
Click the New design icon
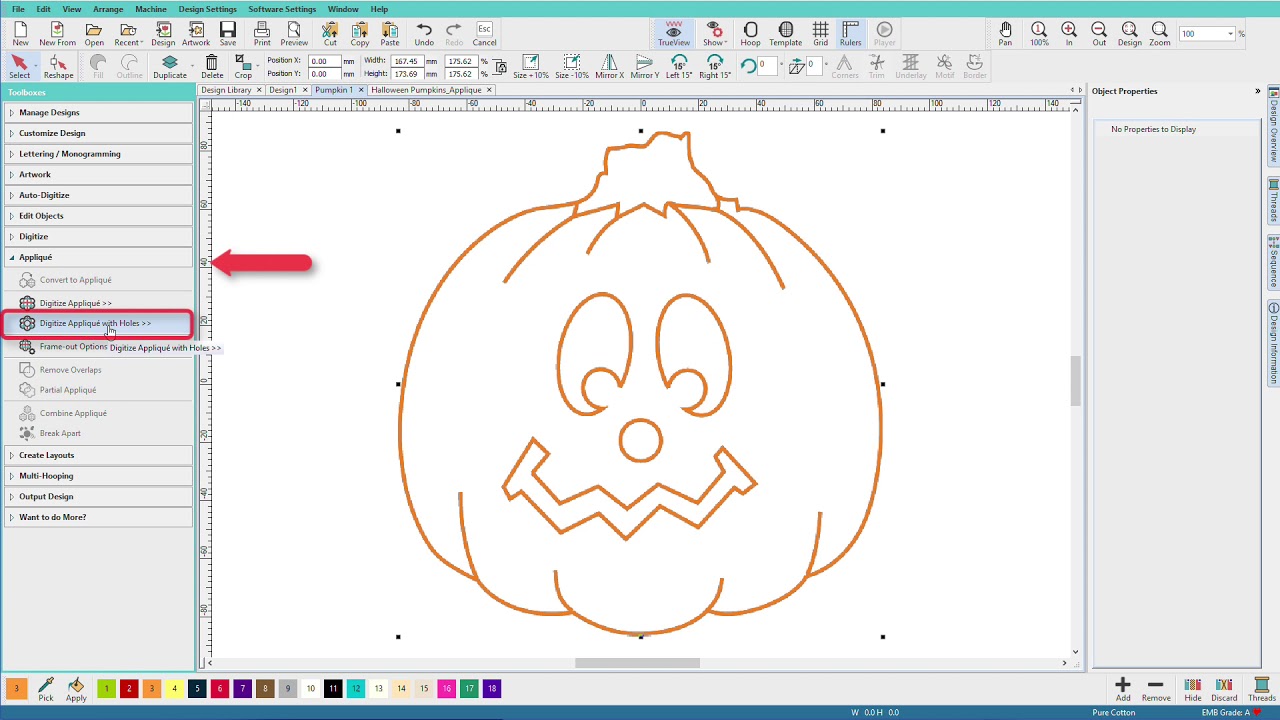(20, 34)
